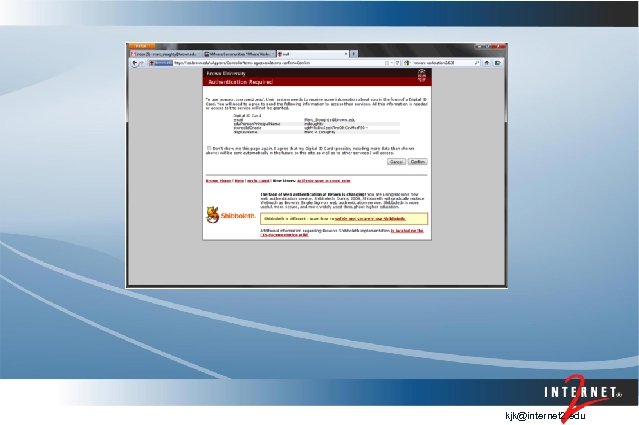
Task: Go to the browser home page icon
Action: point(487,63)
